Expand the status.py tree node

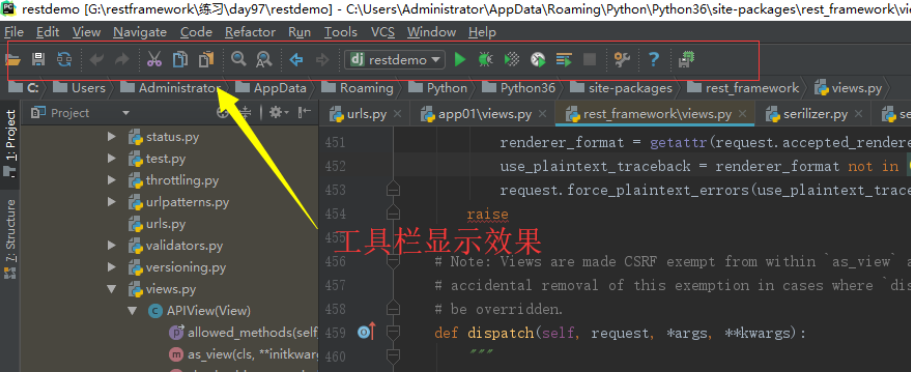point(112,137)
